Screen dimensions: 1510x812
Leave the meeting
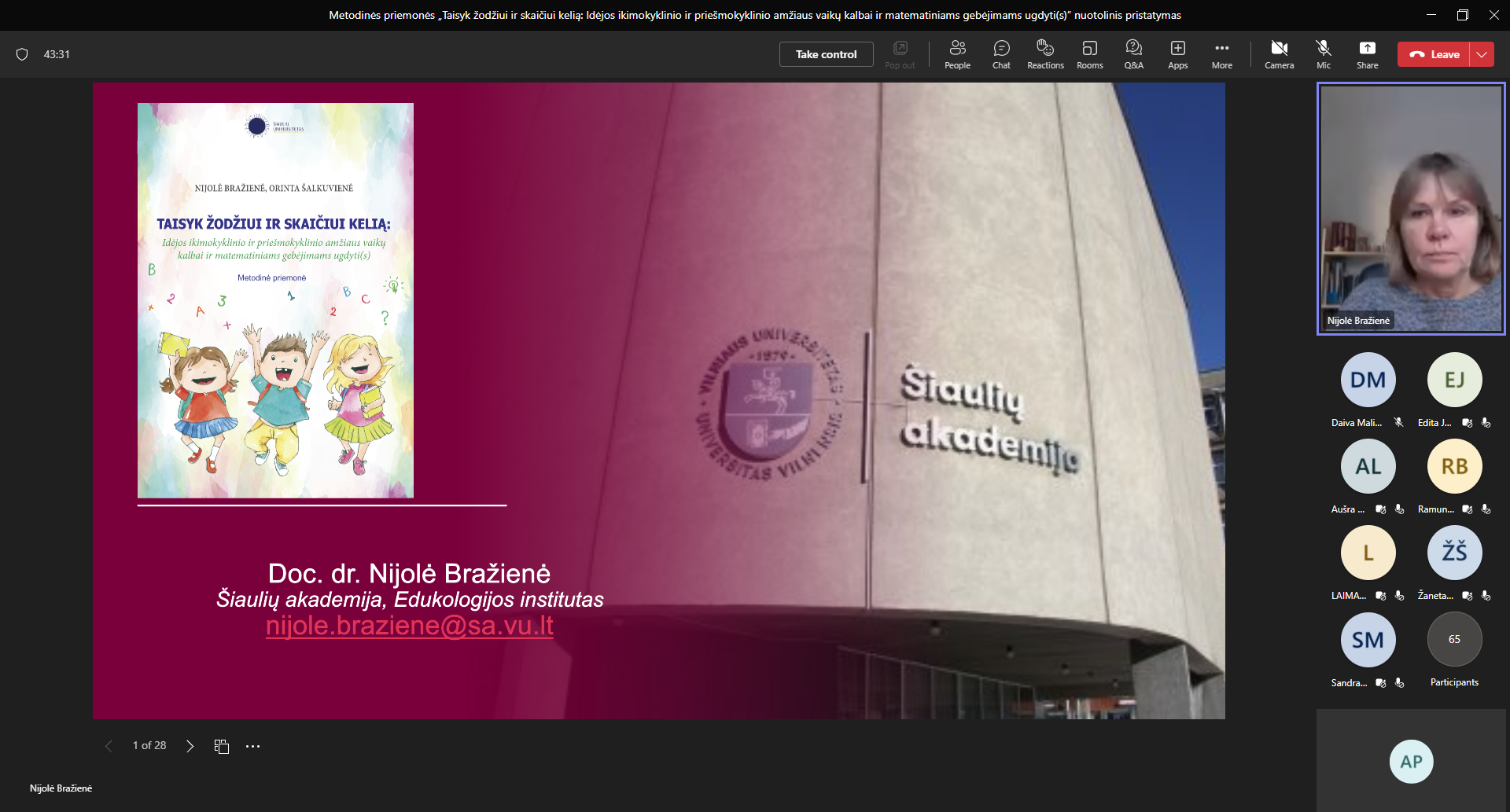[x=1434, y=54]
